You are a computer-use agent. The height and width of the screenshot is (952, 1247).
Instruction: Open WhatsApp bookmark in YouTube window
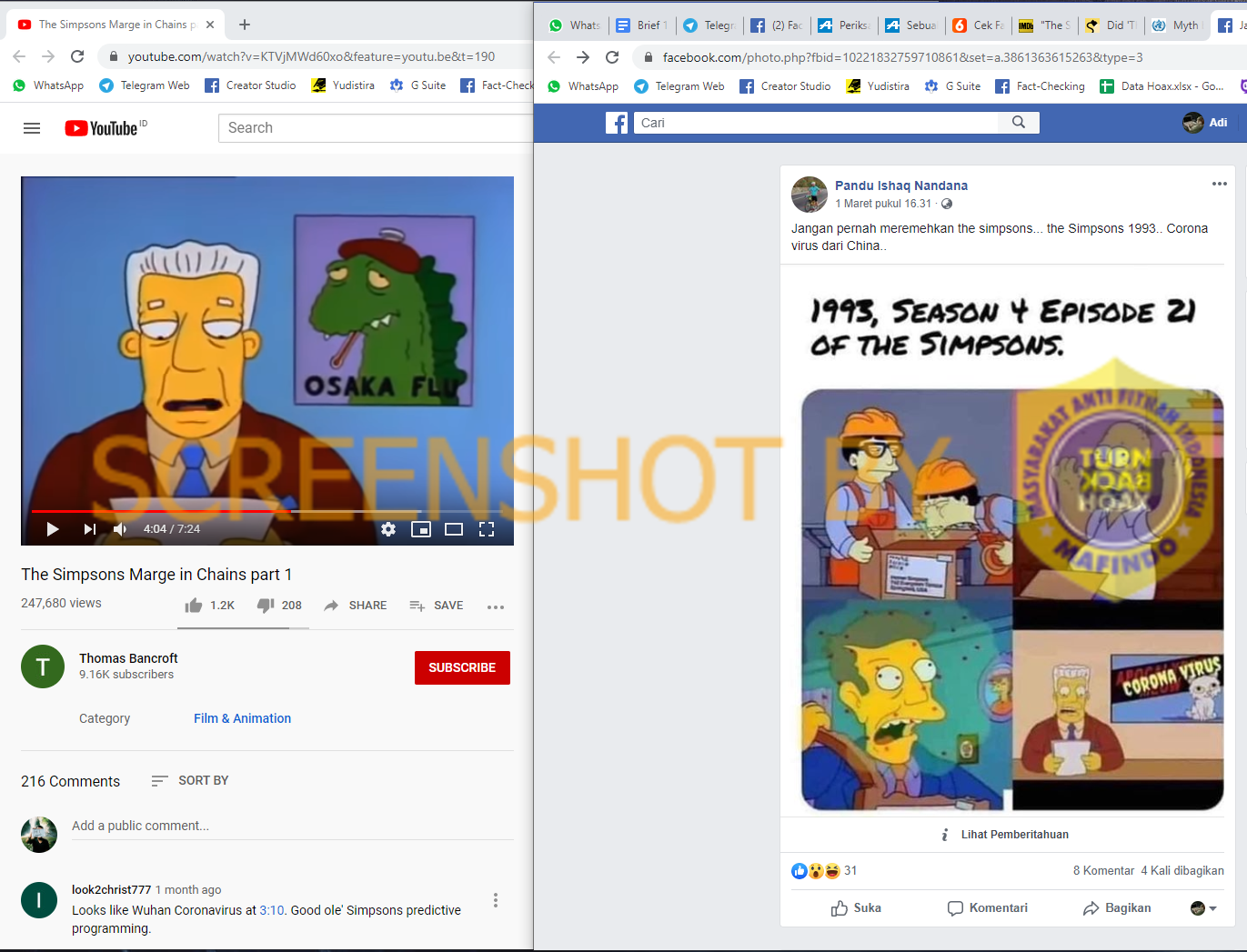48,85
